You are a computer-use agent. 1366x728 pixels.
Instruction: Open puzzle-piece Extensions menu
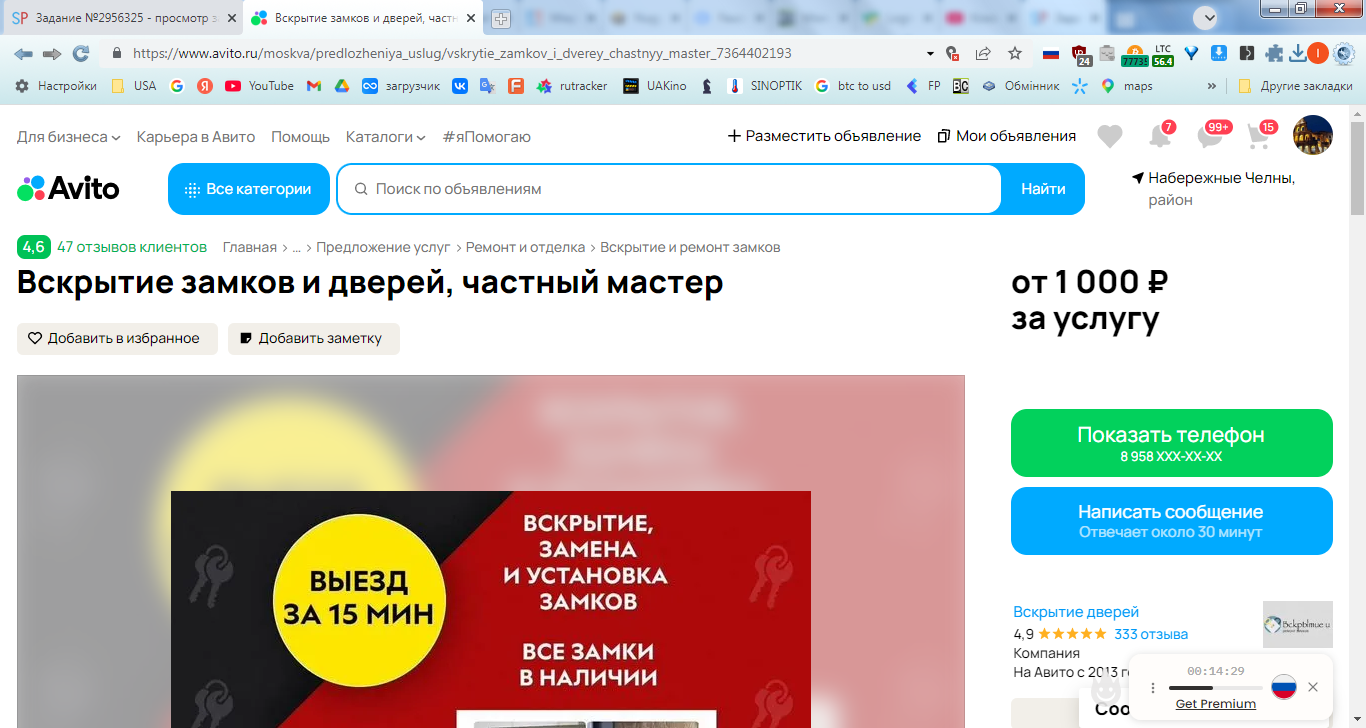coord(1274,53)
